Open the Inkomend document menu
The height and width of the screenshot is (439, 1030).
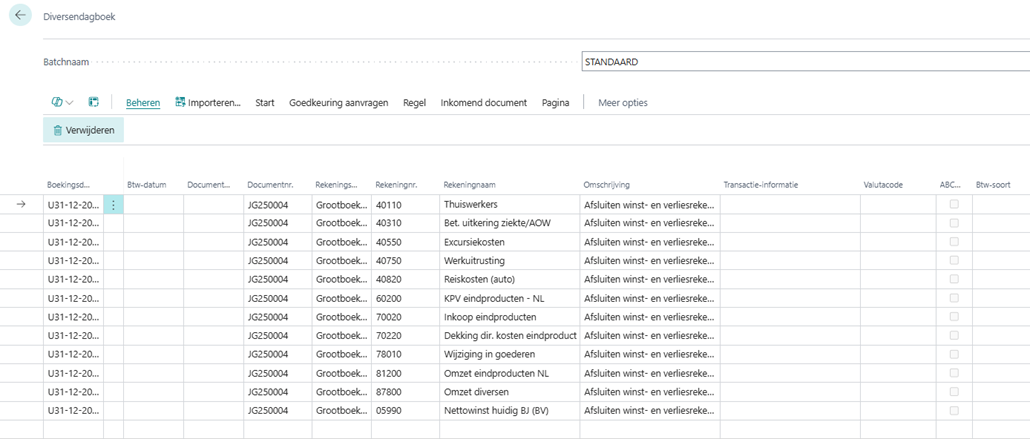[x=484, y=102]
